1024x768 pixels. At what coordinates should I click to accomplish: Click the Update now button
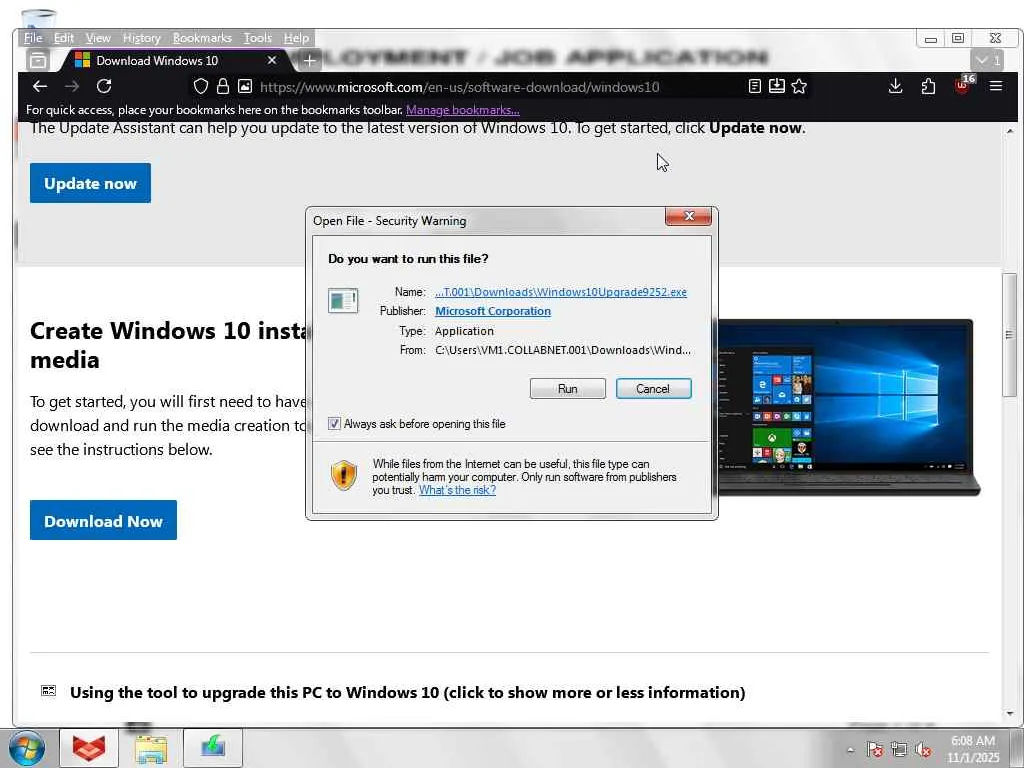(90, 183)
